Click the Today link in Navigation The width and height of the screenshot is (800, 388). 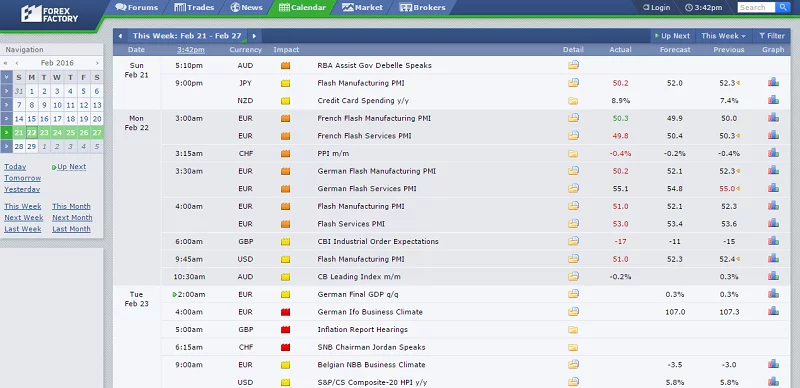pos(15,167)
